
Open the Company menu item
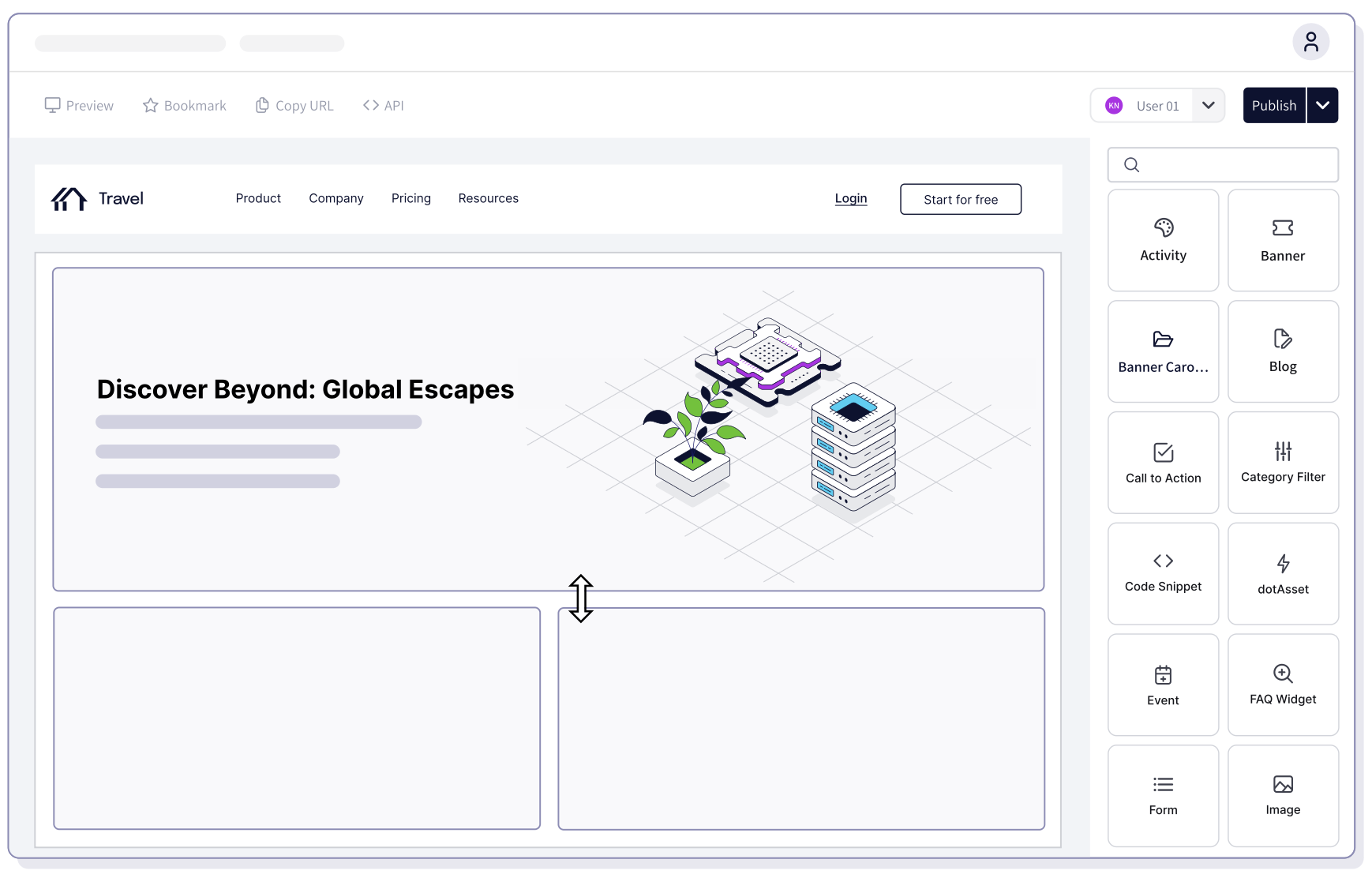point(336,198)
